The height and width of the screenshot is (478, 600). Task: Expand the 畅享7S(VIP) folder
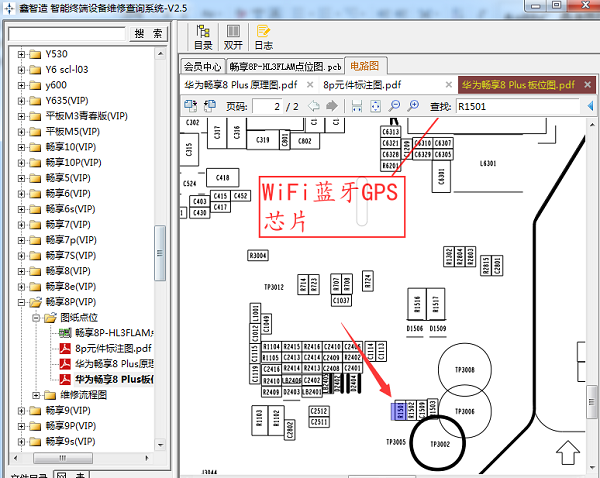[21, 256]
